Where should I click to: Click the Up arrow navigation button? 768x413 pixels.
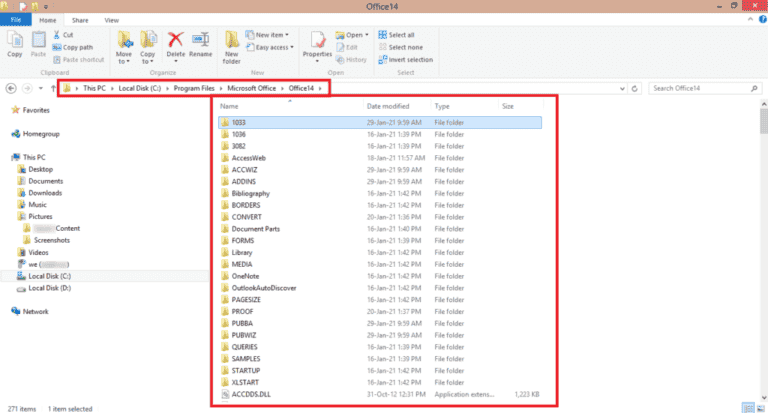[53, 88]
